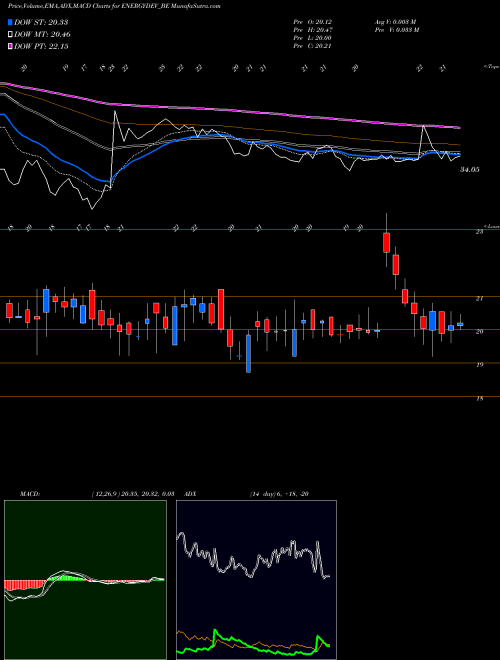Open the green MACD indicator panel

click(x=85, y=580)
